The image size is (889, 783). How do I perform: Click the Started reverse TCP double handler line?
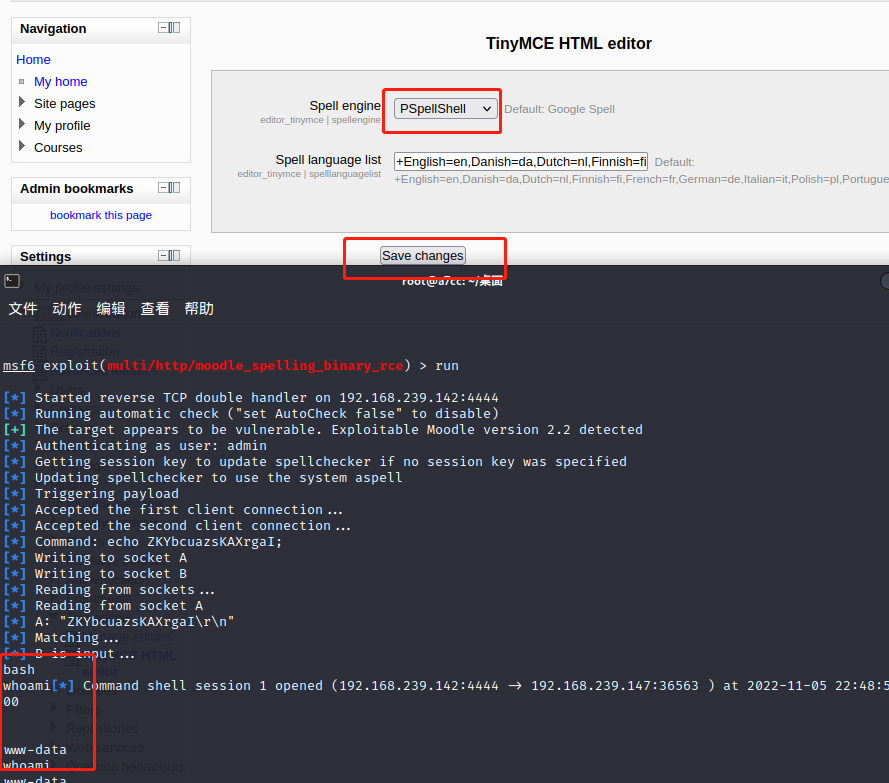[251, 398]
